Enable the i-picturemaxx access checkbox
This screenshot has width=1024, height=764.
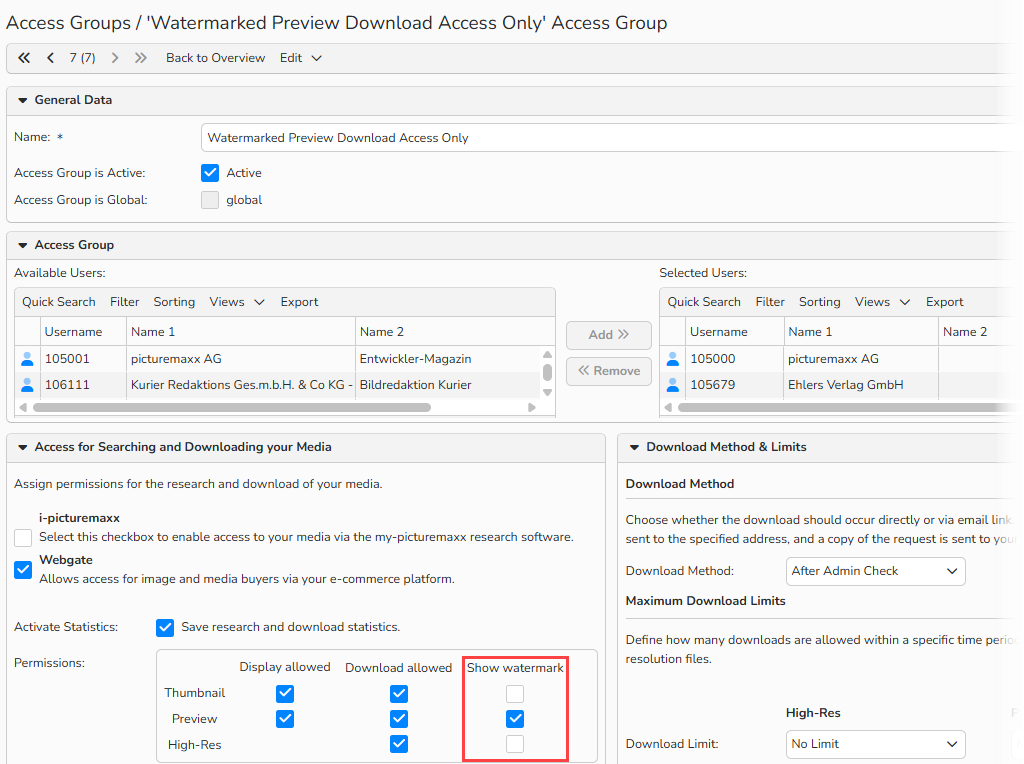coord(23,537)
